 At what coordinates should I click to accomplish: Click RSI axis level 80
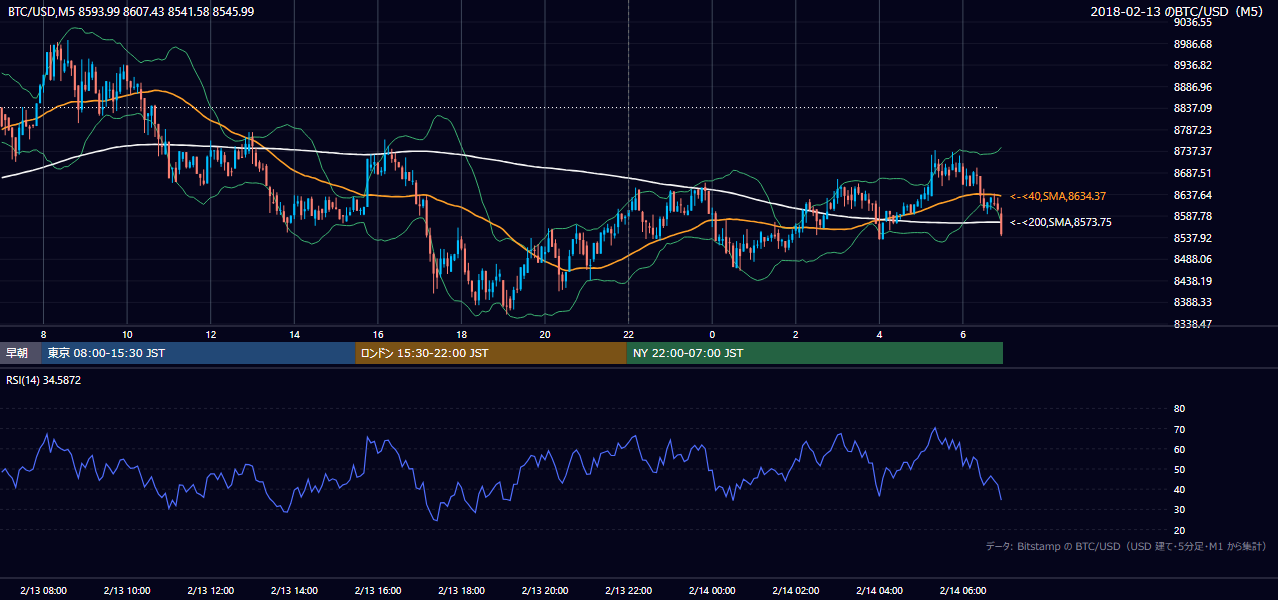pyautogui.click(x=1179, y=409)
